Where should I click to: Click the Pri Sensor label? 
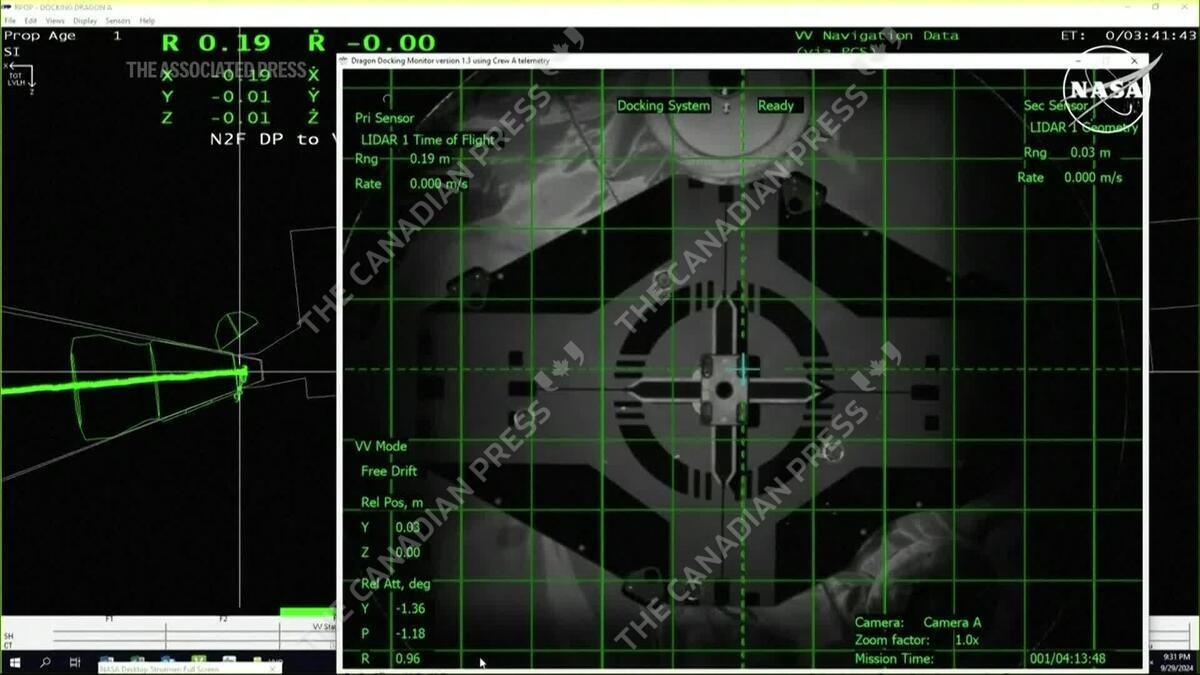384,118
